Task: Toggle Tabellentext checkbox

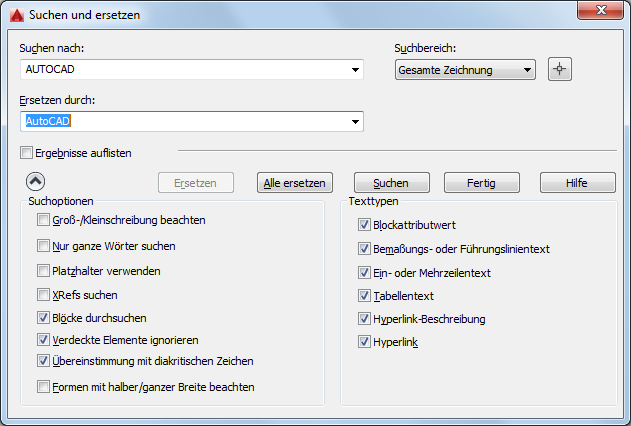Action: coord(364,296)
